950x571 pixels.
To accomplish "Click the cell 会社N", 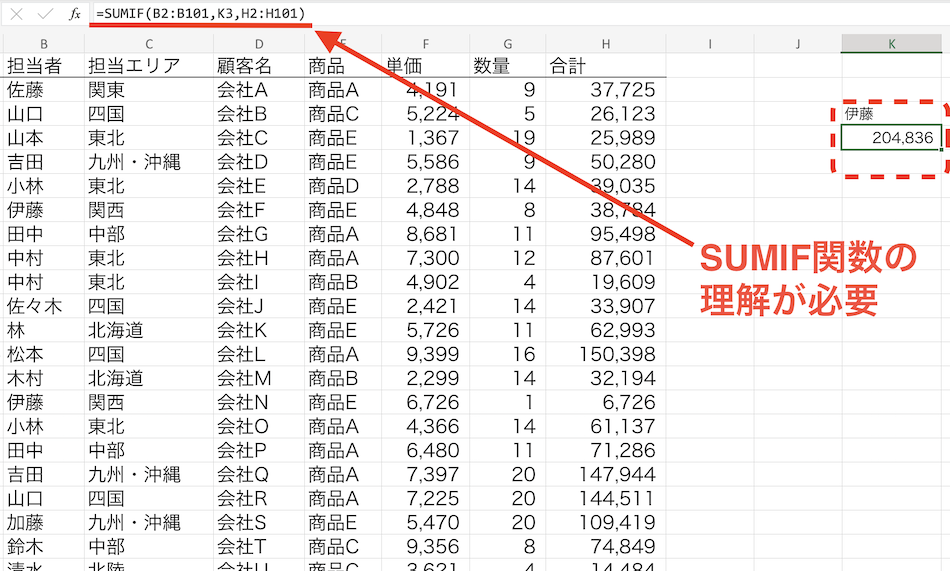I will point(259,402).
